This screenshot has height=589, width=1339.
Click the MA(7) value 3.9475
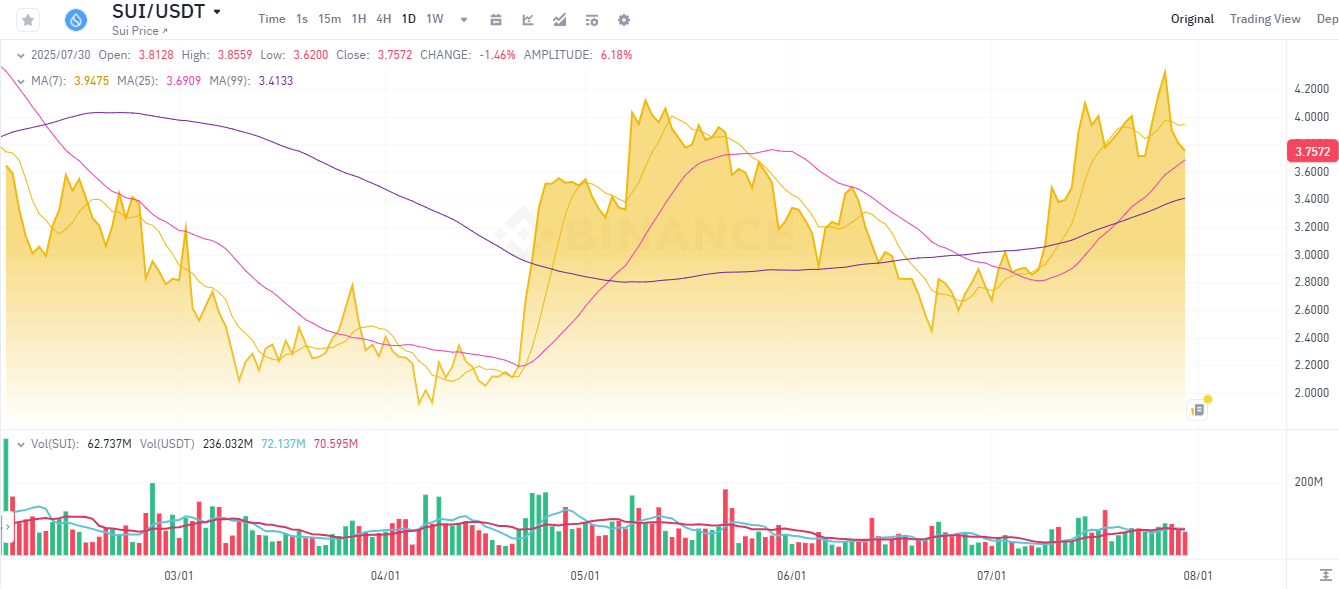(92, 80)
